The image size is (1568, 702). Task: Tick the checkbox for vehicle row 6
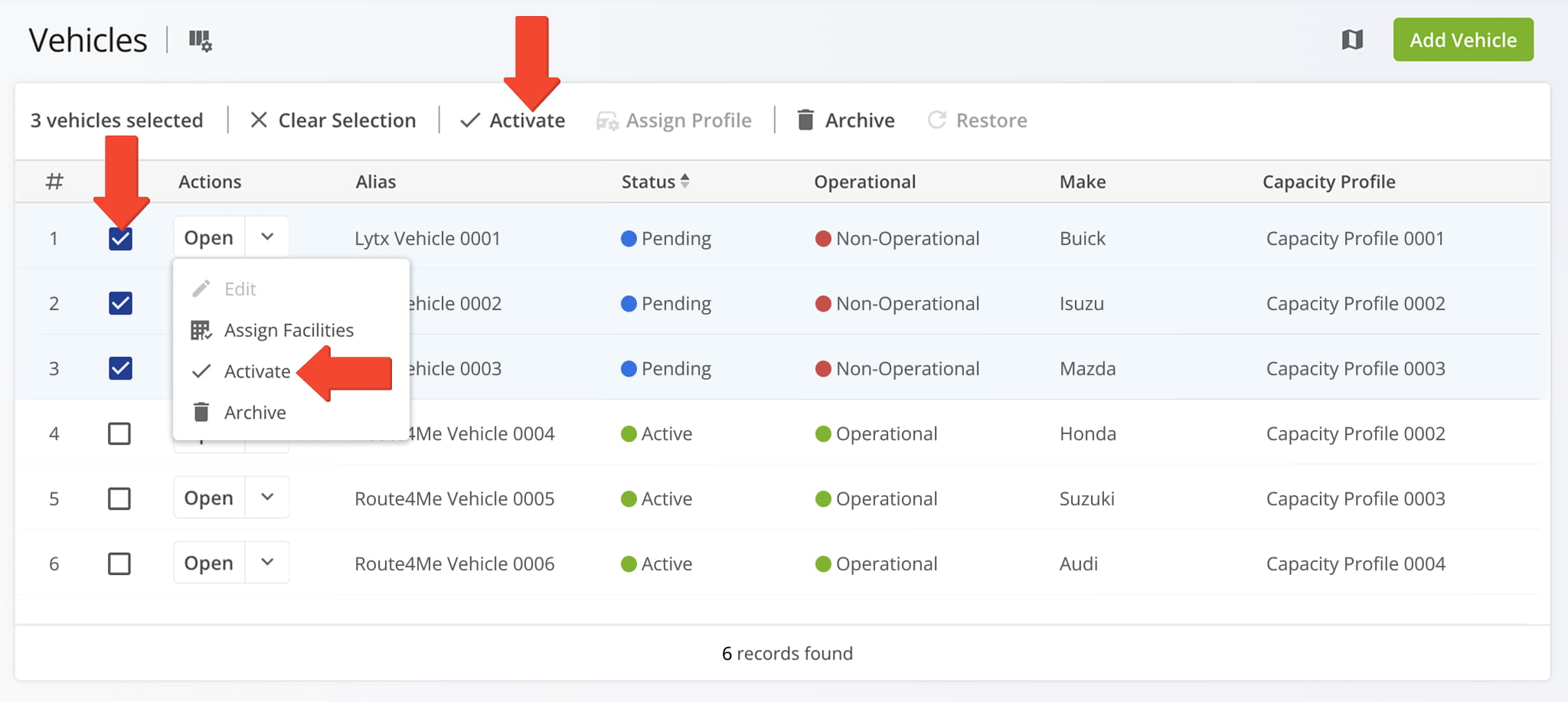[119, 564]
